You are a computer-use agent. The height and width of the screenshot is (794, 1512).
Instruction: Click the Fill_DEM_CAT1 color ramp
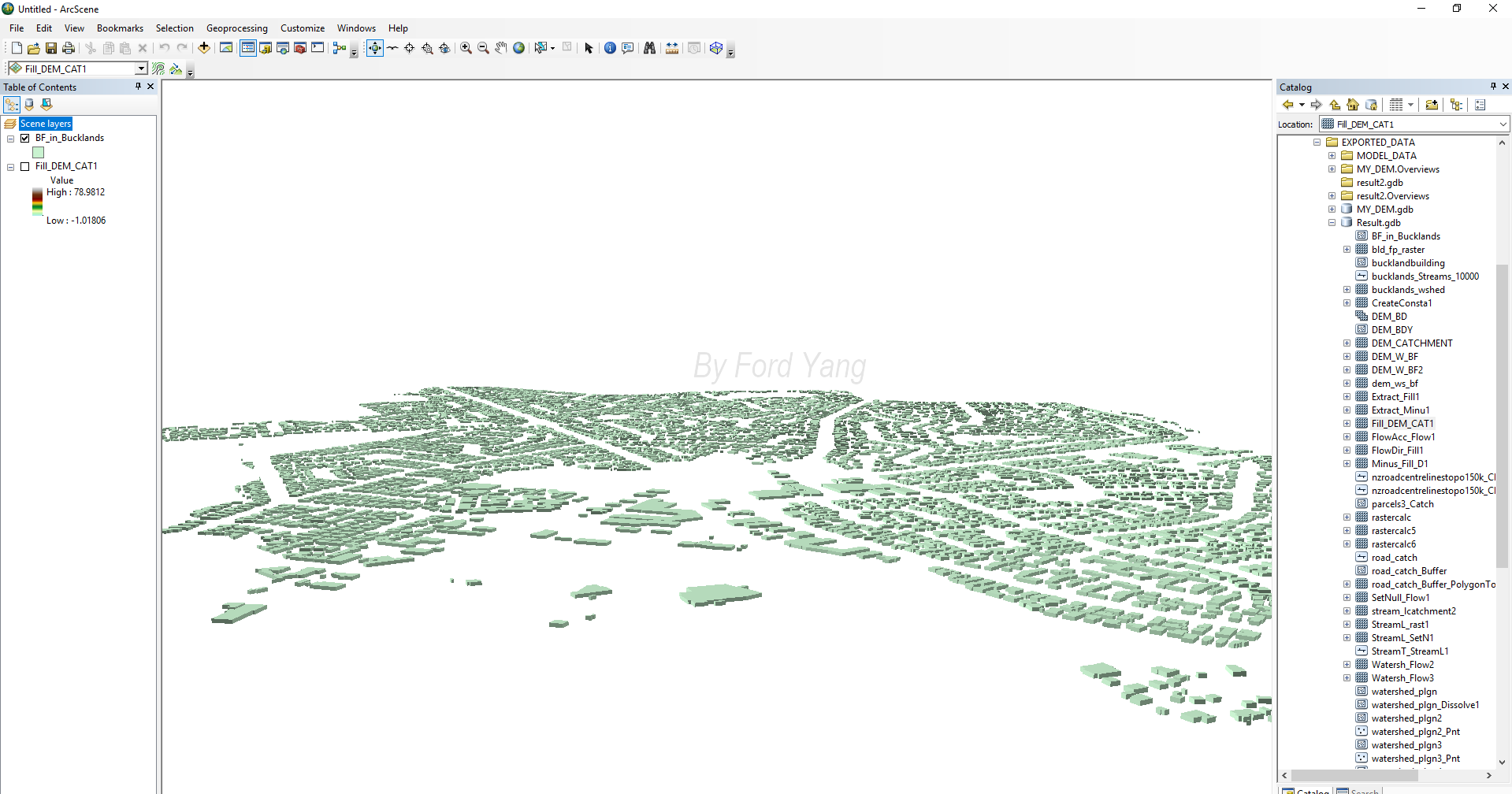(x=37, y=202)
